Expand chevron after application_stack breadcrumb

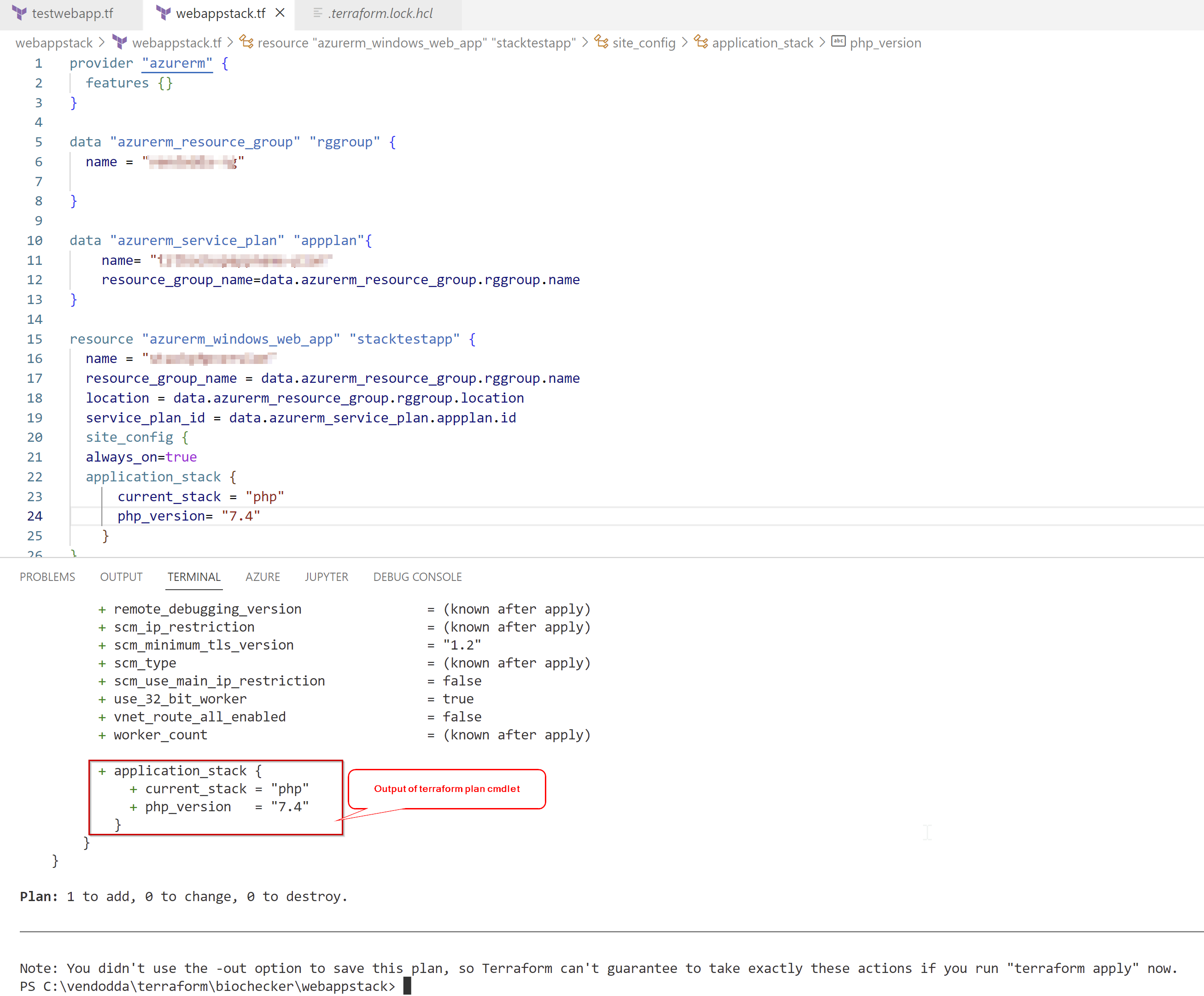point(822,42)
